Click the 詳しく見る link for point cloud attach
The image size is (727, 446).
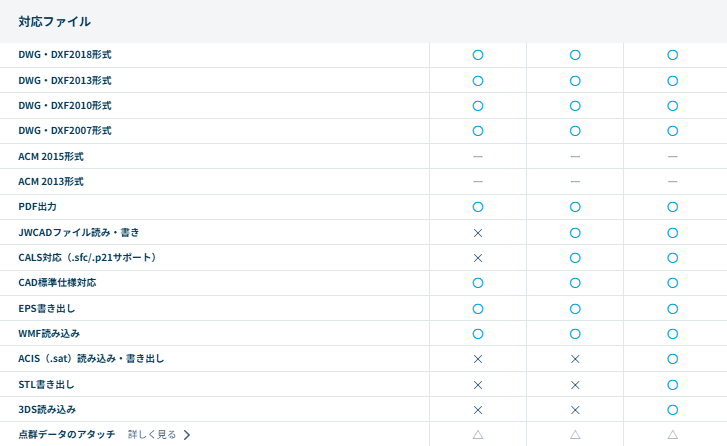152,435
